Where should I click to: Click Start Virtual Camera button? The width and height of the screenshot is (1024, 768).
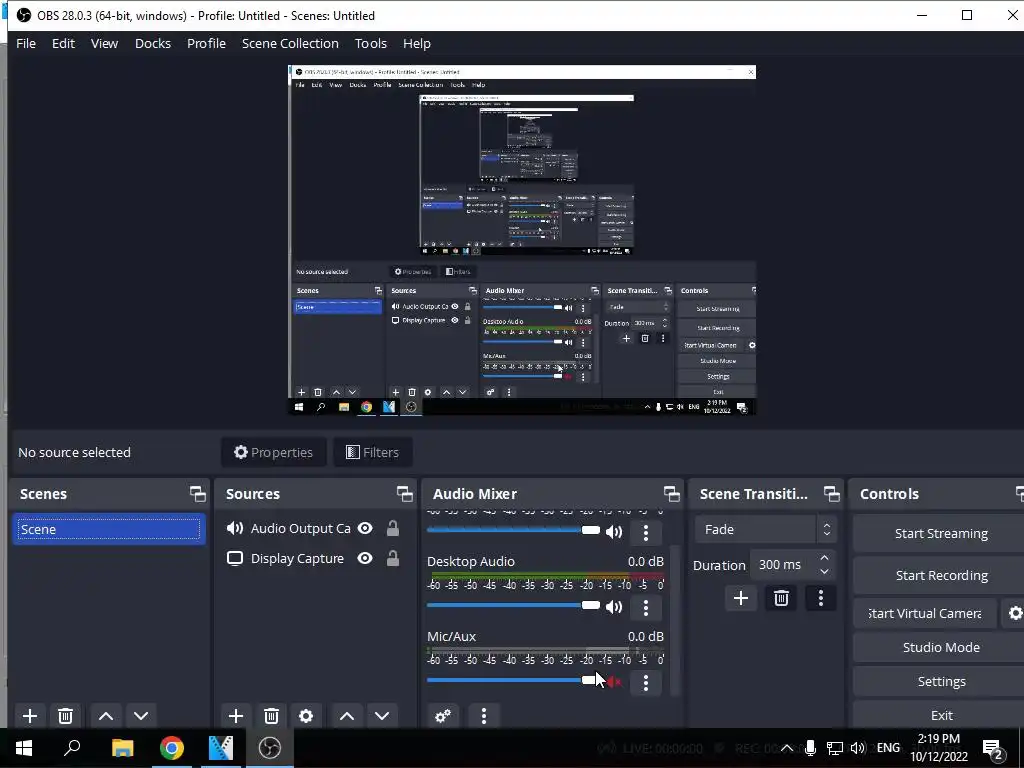tap(925, 613)
